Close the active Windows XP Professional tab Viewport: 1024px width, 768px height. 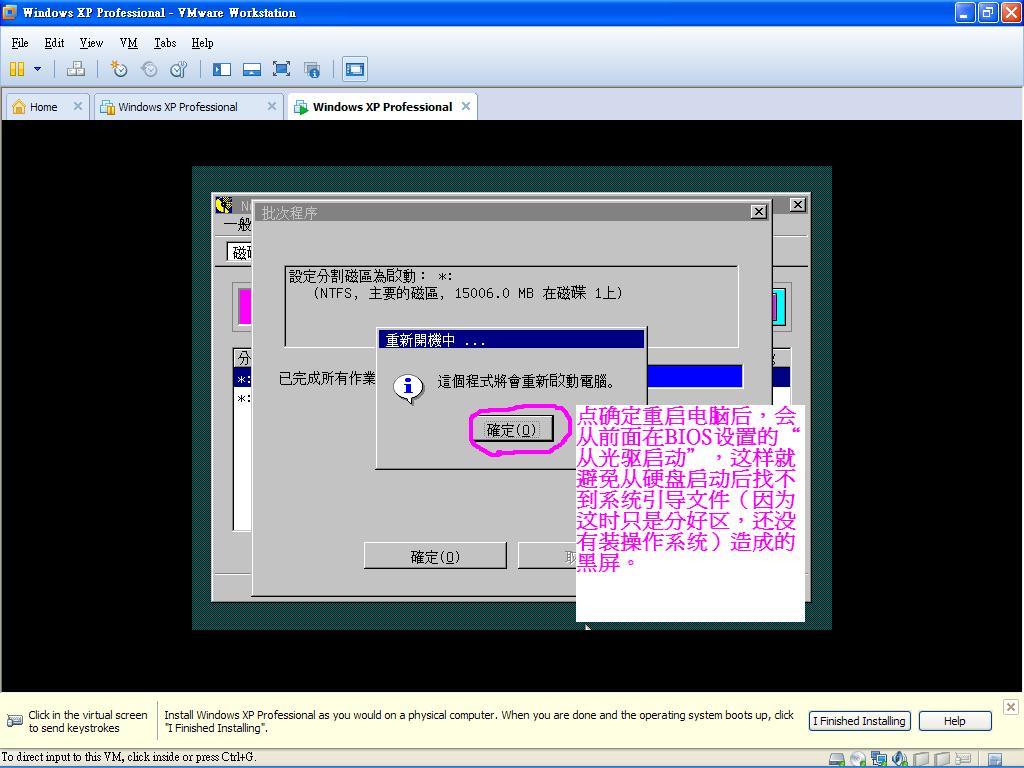coord(466,106)
